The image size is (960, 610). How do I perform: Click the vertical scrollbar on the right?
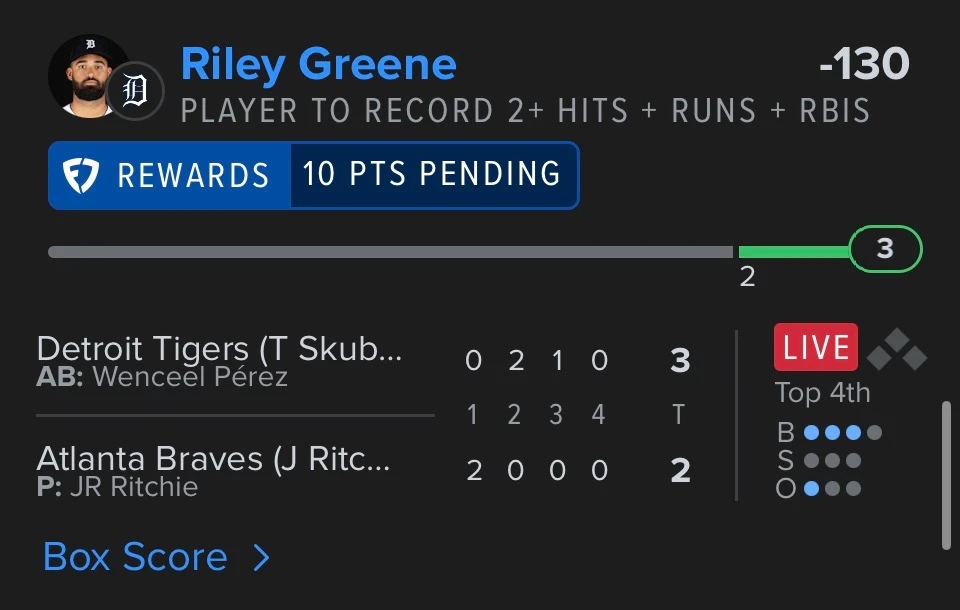coord(947,475)
